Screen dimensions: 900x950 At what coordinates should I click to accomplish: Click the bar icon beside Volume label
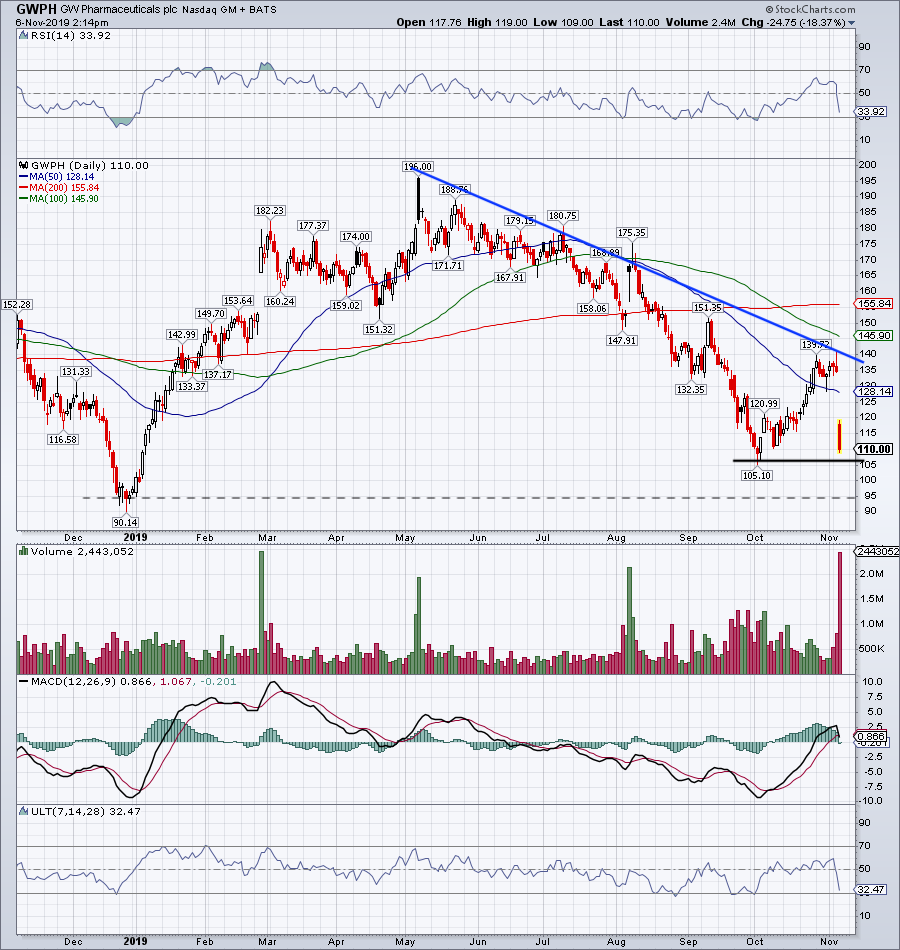point(24,551)
